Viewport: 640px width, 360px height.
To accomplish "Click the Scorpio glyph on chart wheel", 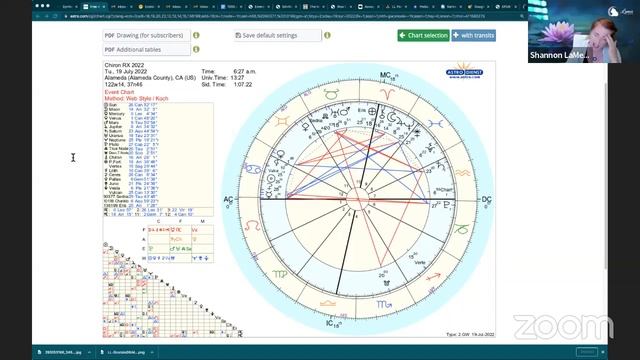I will coord(384,304).
